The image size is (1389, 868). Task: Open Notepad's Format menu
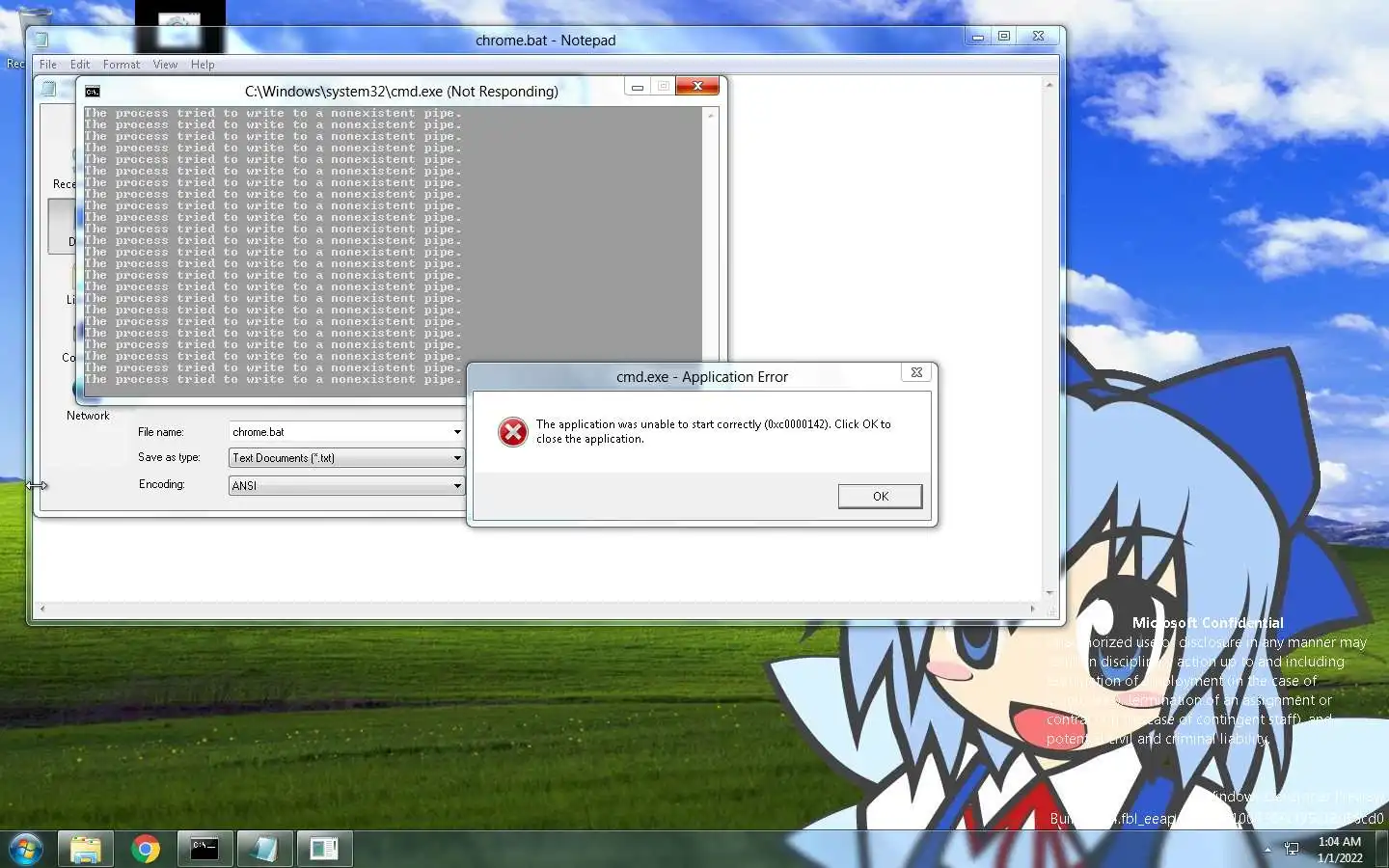coord(122,65)
